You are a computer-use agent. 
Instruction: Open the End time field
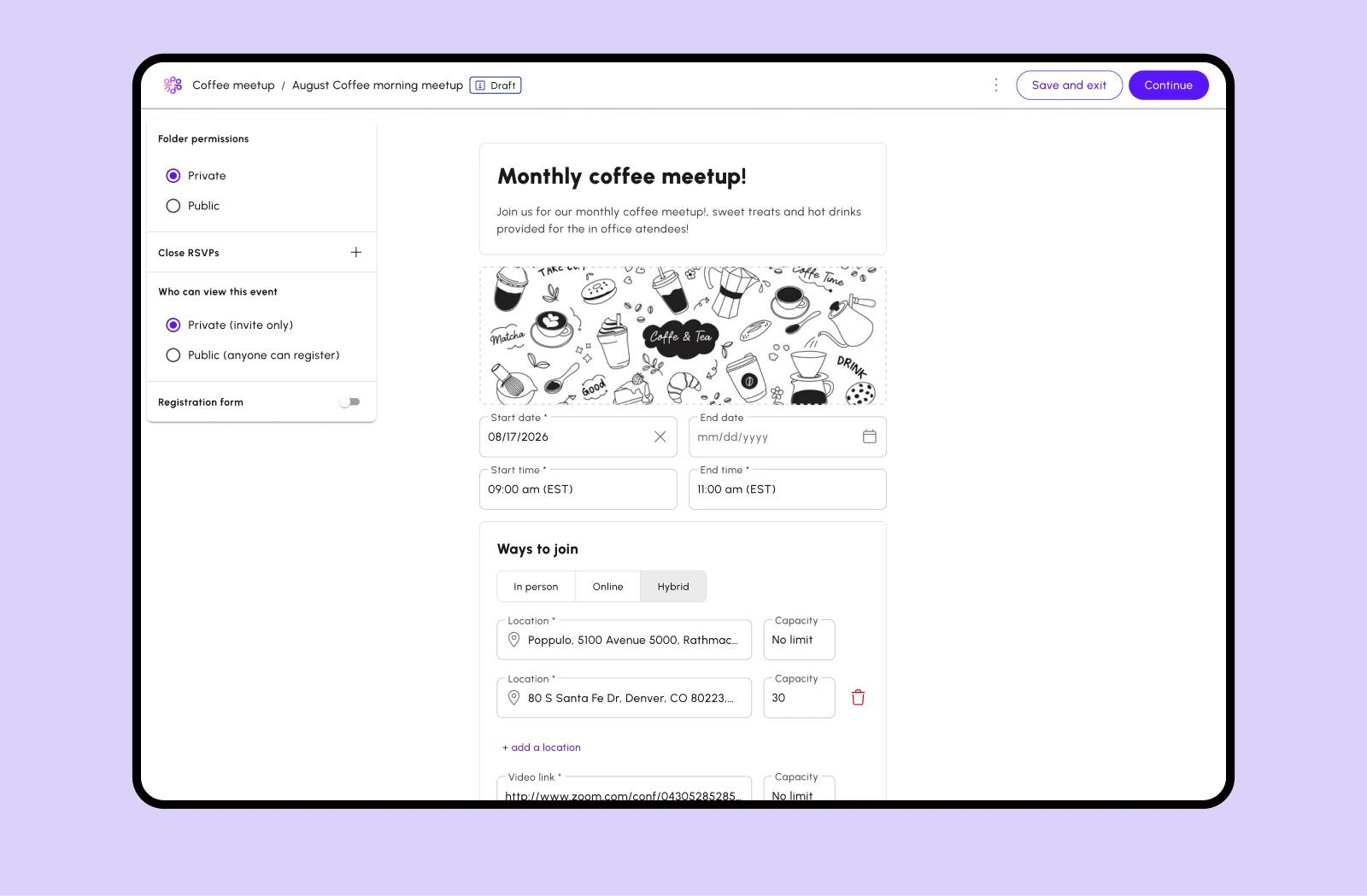coord(788,489)
